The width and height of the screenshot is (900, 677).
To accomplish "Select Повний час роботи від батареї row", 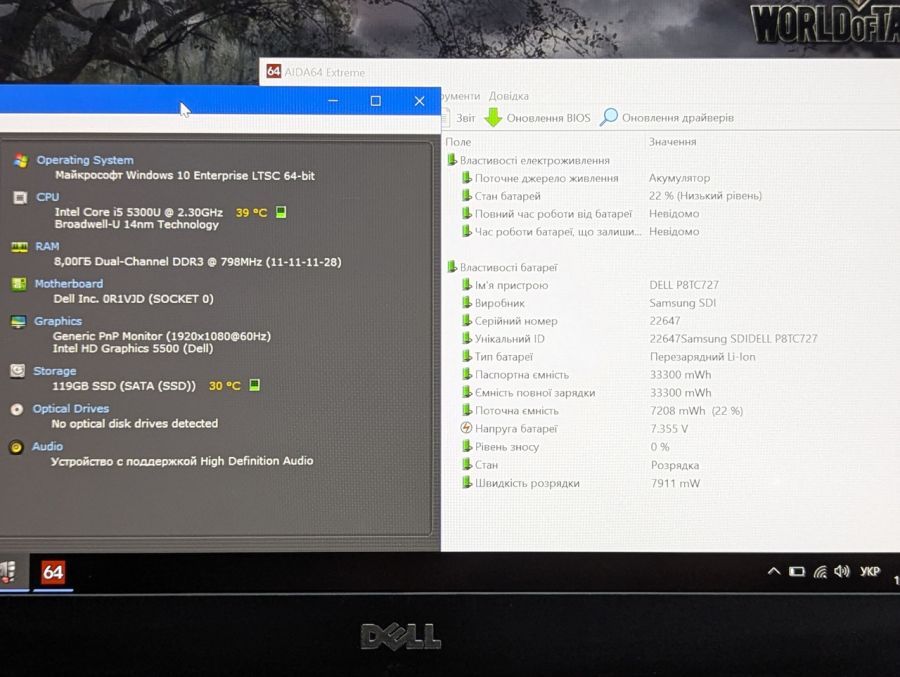I will coord(553,214).
